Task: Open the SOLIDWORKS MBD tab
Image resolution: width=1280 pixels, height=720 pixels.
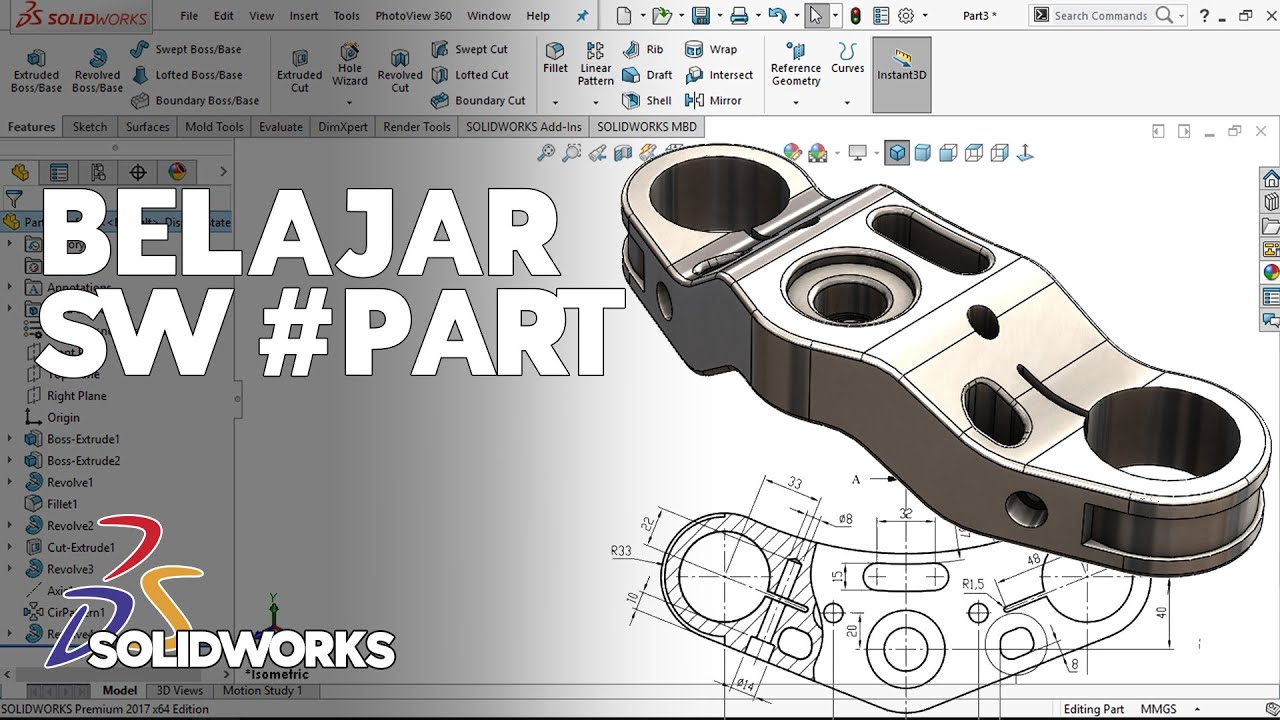Action: click(x=647, y=127)
